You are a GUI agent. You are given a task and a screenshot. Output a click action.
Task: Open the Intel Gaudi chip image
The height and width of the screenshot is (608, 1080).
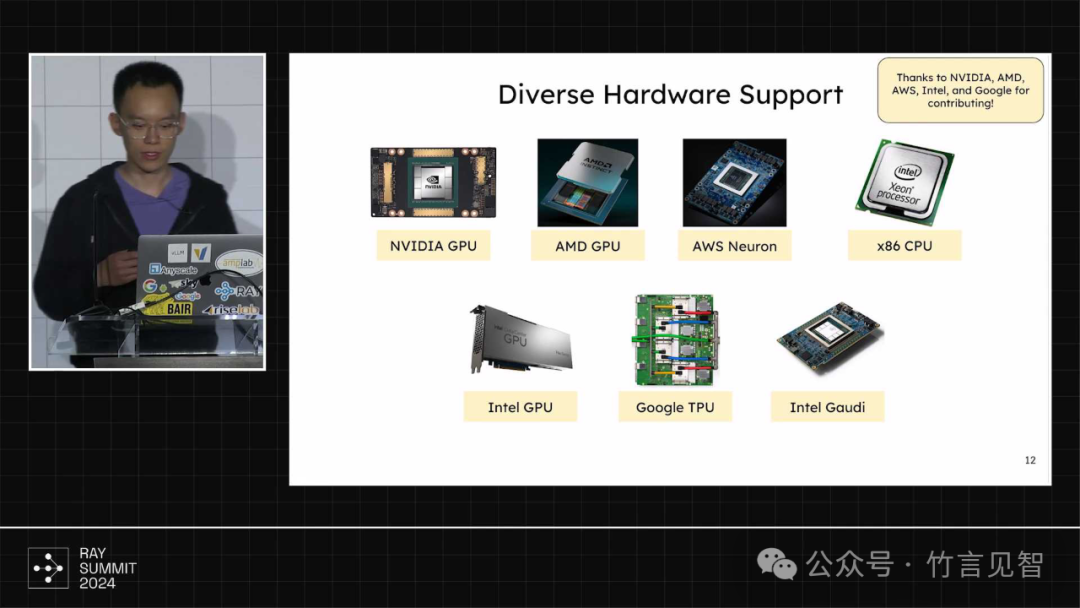tap(829, 338)
